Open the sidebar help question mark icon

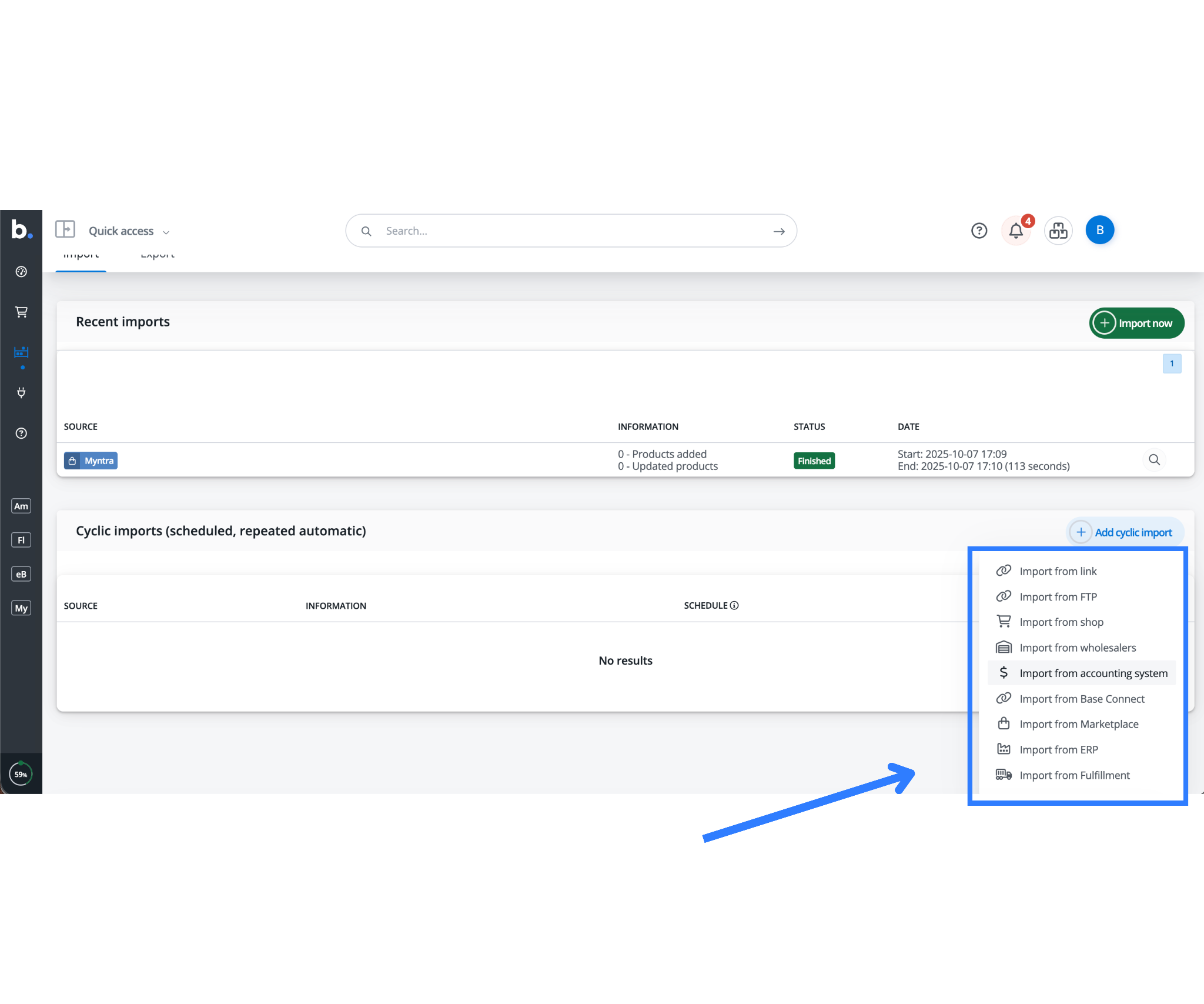[21, 433]
